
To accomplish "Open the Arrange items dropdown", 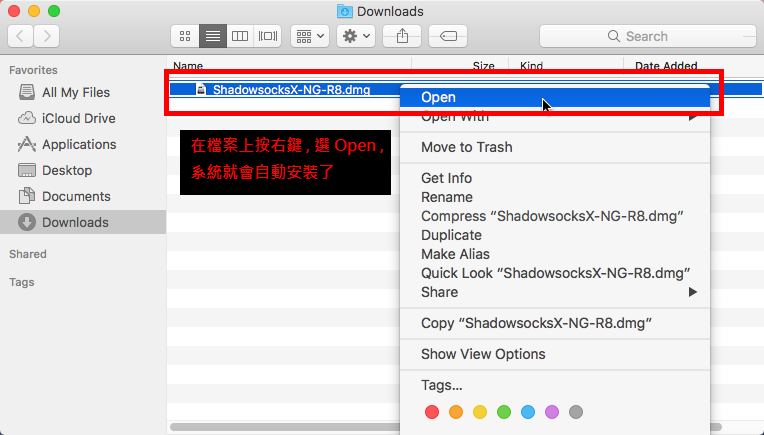I will click(309, 36).
